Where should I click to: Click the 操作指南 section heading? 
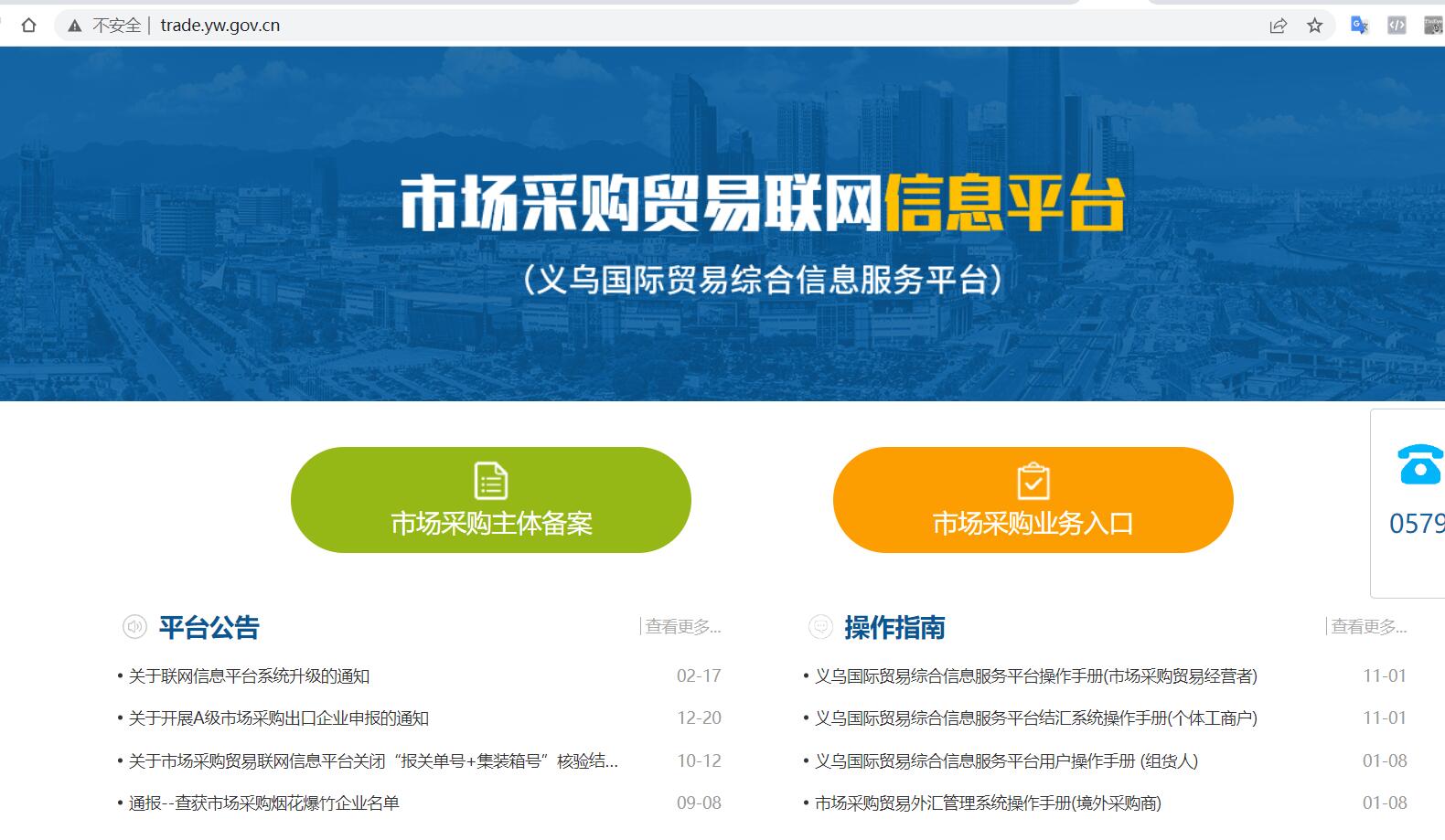[895, 627]
